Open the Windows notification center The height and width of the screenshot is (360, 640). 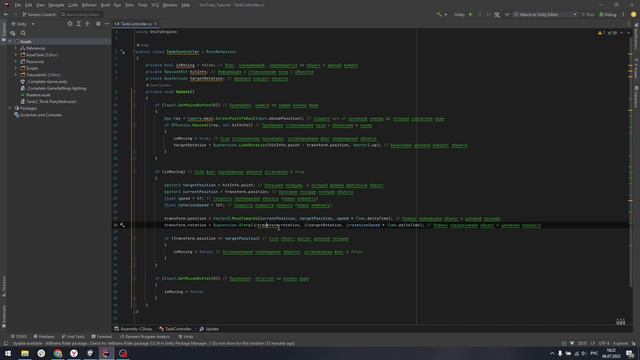(630, 353)
